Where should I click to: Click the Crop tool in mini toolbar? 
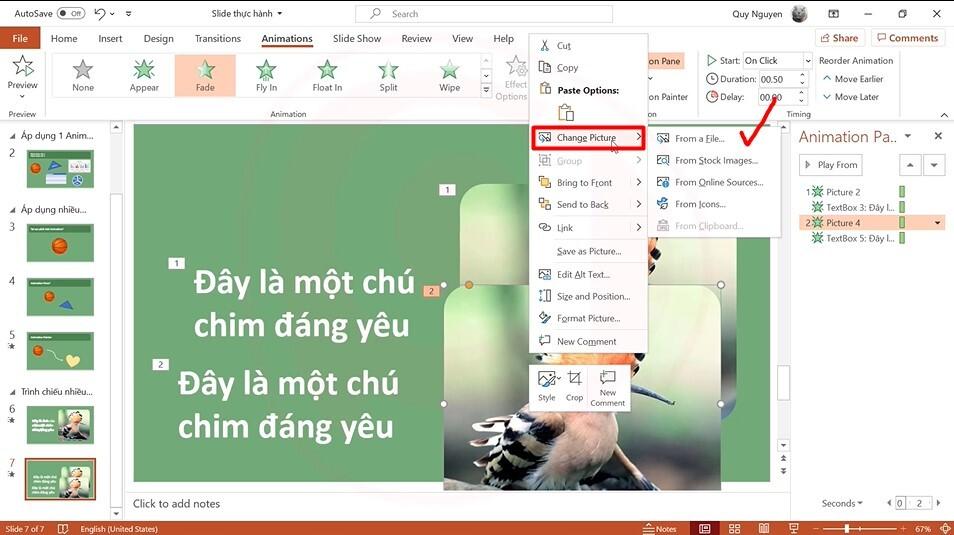coord(574,385)
